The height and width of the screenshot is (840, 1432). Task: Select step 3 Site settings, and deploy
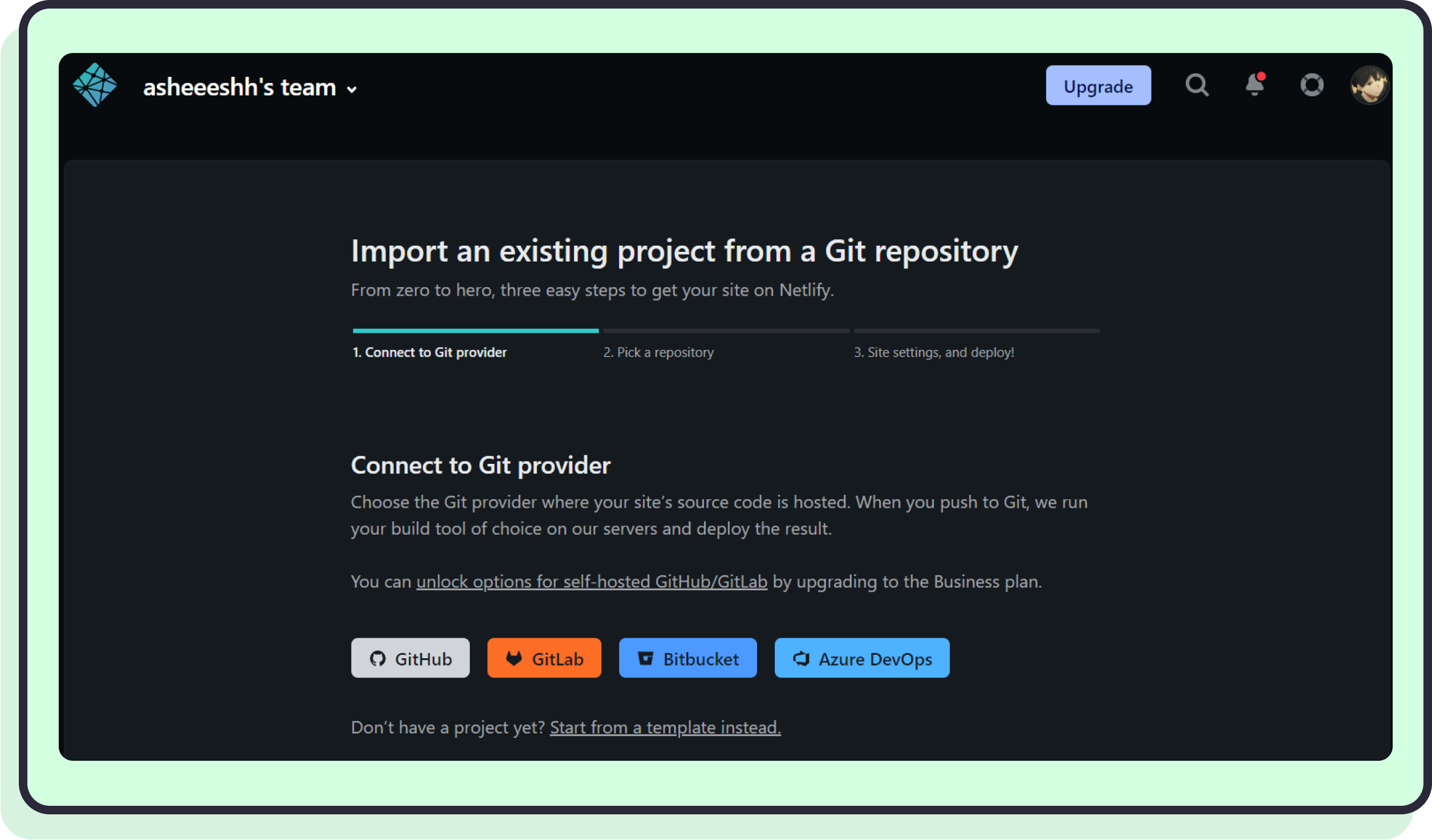tap(934, 352)
